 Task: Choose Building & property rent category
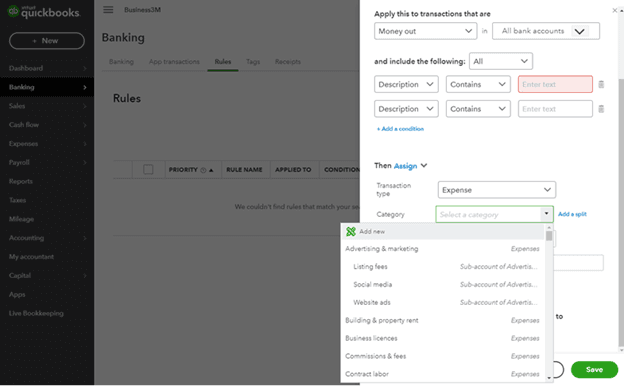443,321
